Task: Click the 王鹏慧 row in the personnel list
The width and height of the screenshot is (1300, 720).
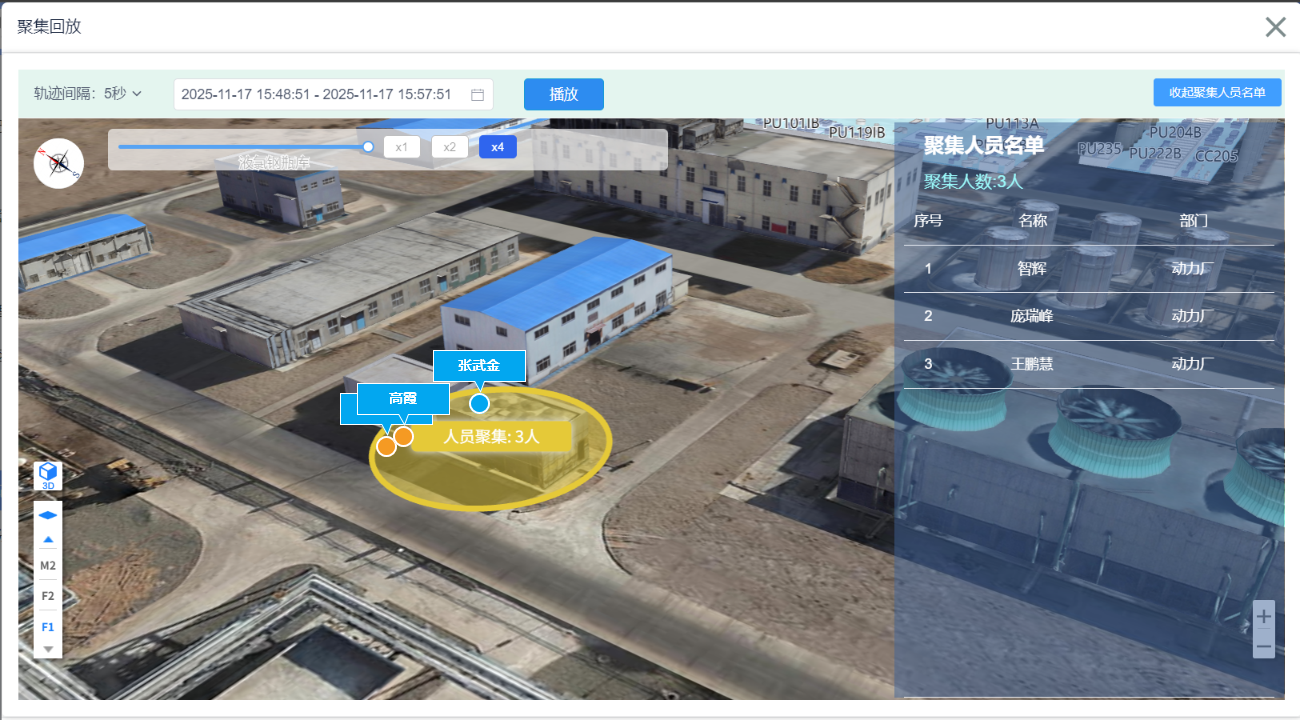Action: tap(1089, 364)
